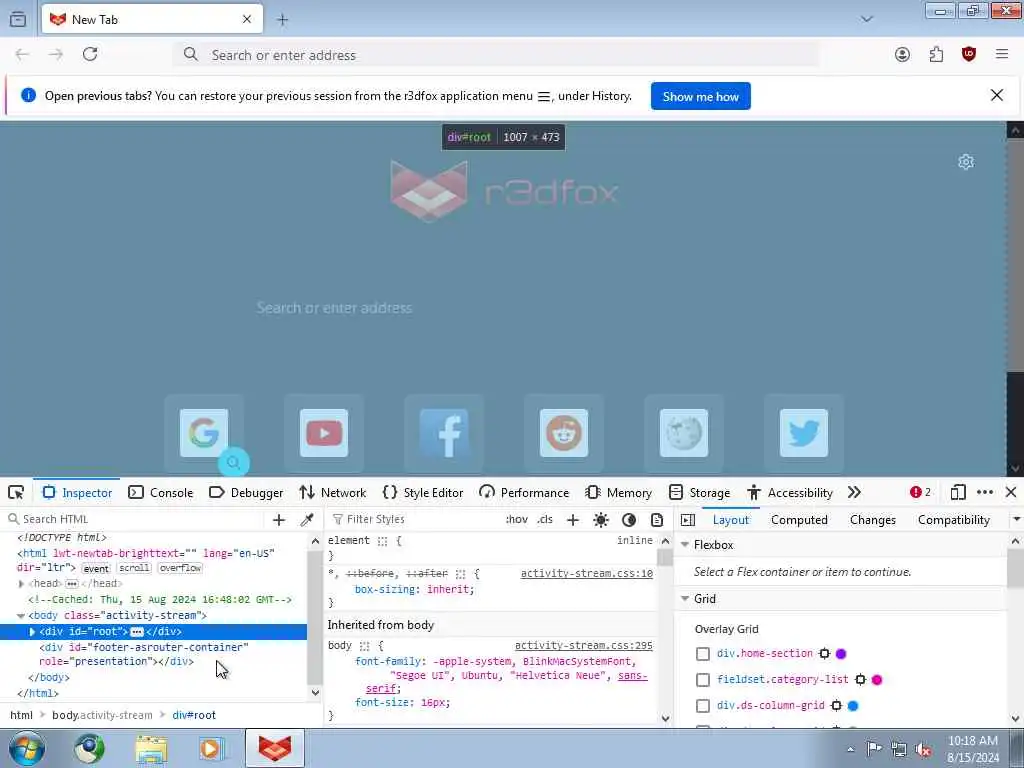Show hidden system tray icons

850,749
